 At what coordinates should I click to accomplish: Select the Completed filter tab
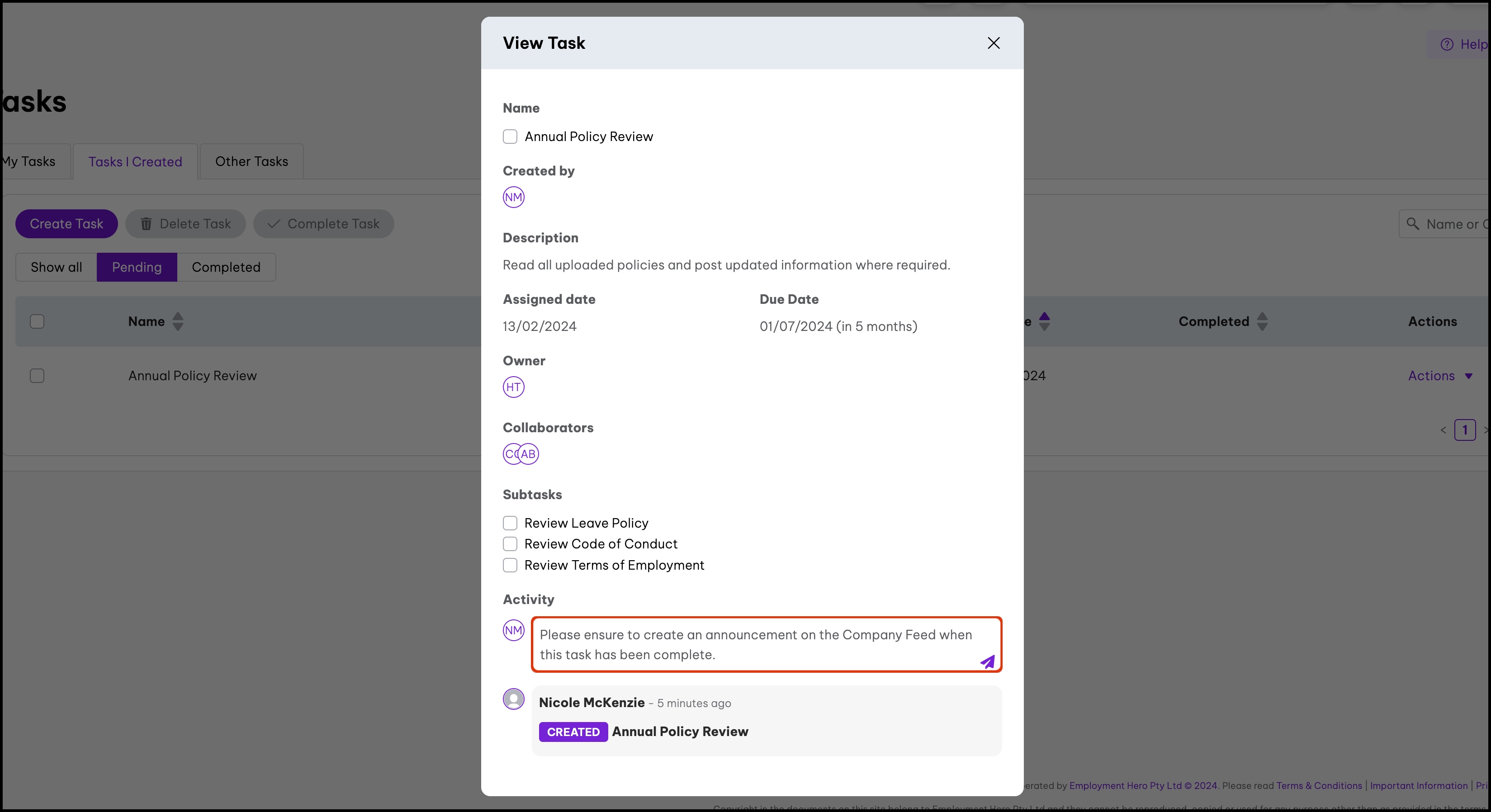tap(226, 267)
